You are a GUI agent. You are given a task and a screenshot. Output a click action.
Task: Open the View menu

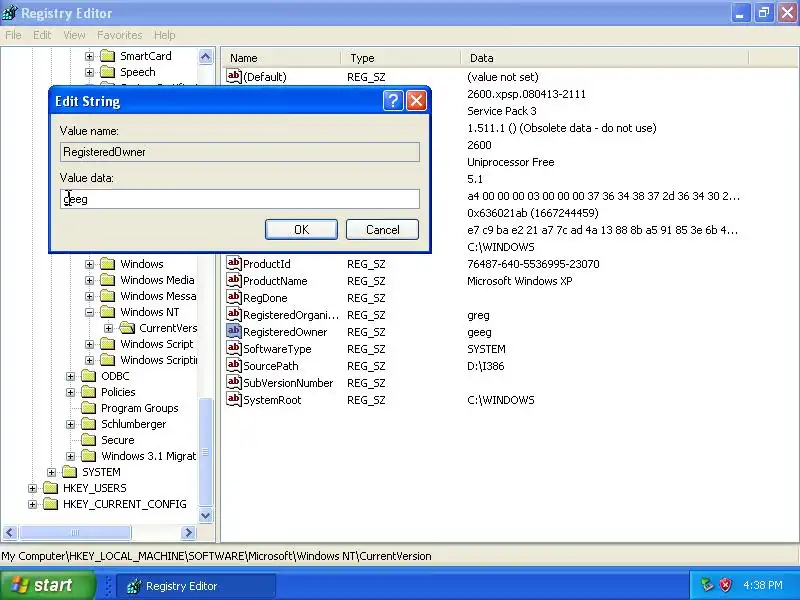point(74,35)
